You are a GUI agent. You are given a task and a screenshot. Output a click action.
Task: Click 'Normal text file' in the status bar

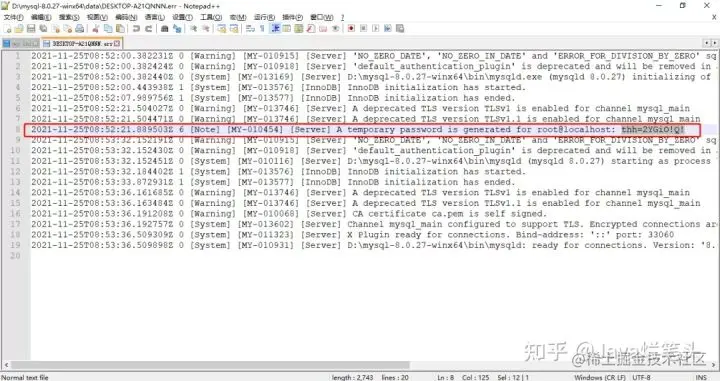click(x=25, y=377)
